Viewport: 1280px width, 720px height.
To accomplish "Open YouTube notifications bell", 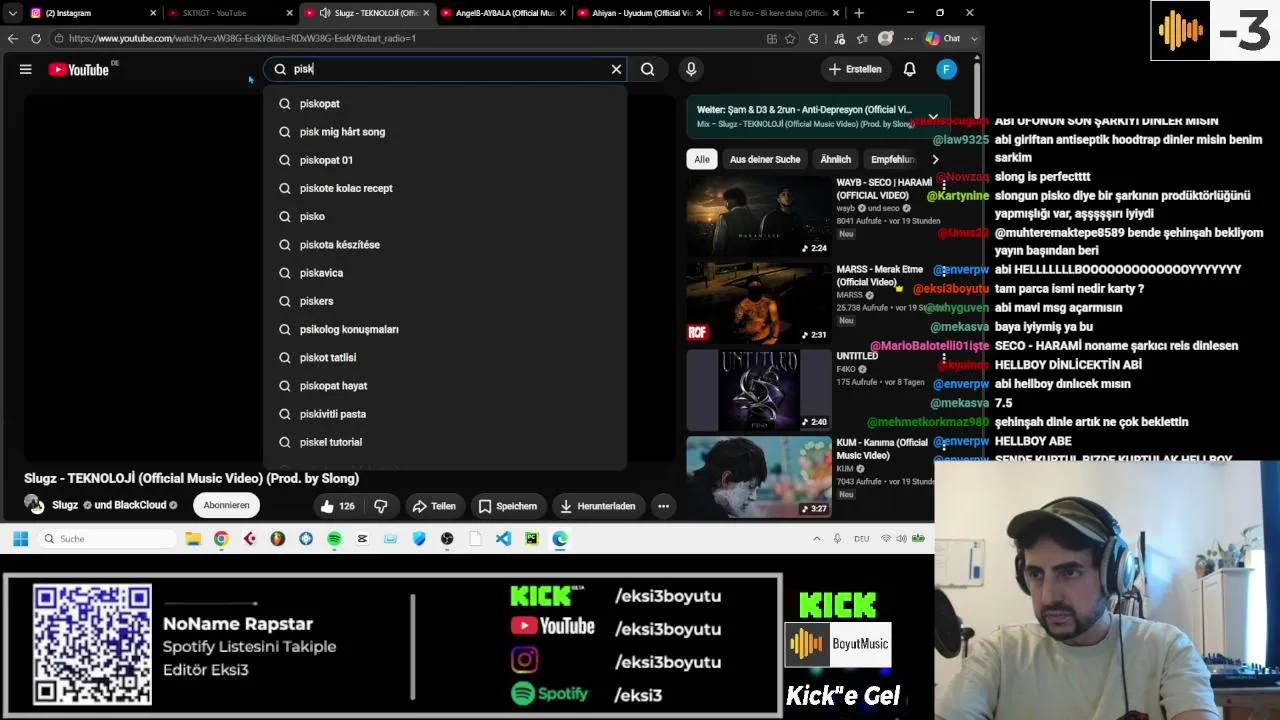I will pyautogui.click(x=910, y=69).
